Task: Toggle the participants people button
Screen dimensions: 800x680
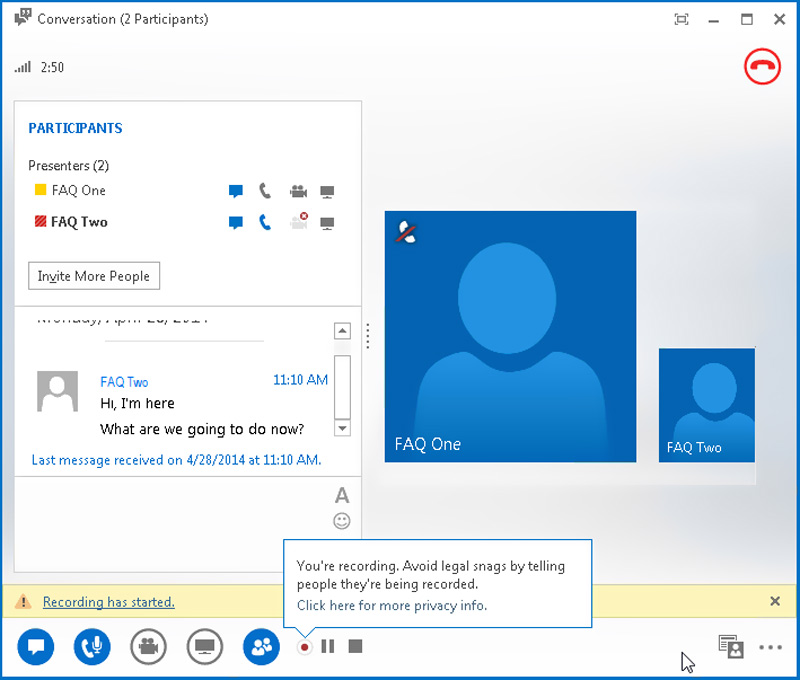Action: coord(261,647)
